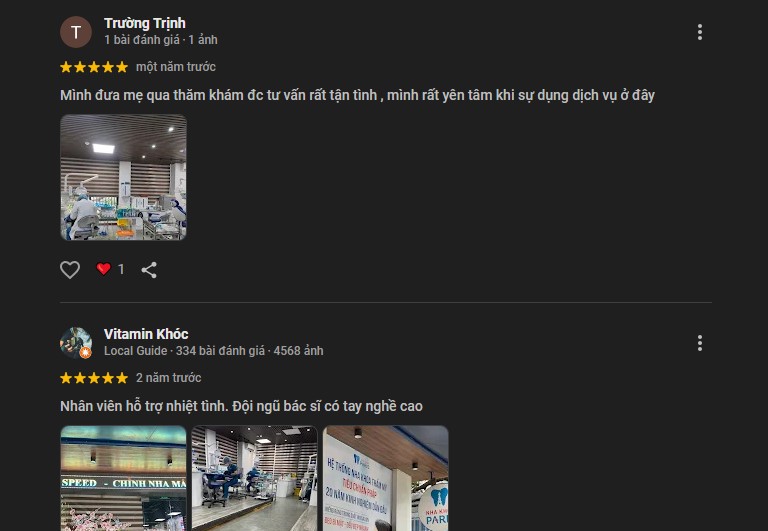Open Vitamin Khóc's profile picture
Viewport: 768px width, 531px height.
(76, 343)
